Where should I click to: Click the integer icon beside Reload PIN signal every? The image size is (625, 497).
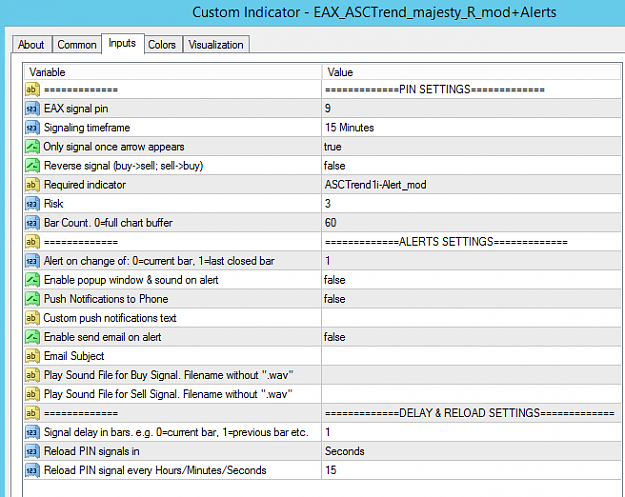[x=32, y=470]
